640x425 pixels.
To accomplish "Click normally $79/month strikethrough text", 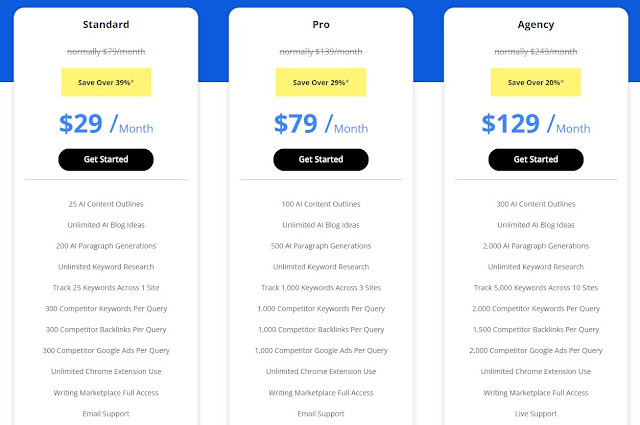I will pyautogui.click(x=106, y=52).
